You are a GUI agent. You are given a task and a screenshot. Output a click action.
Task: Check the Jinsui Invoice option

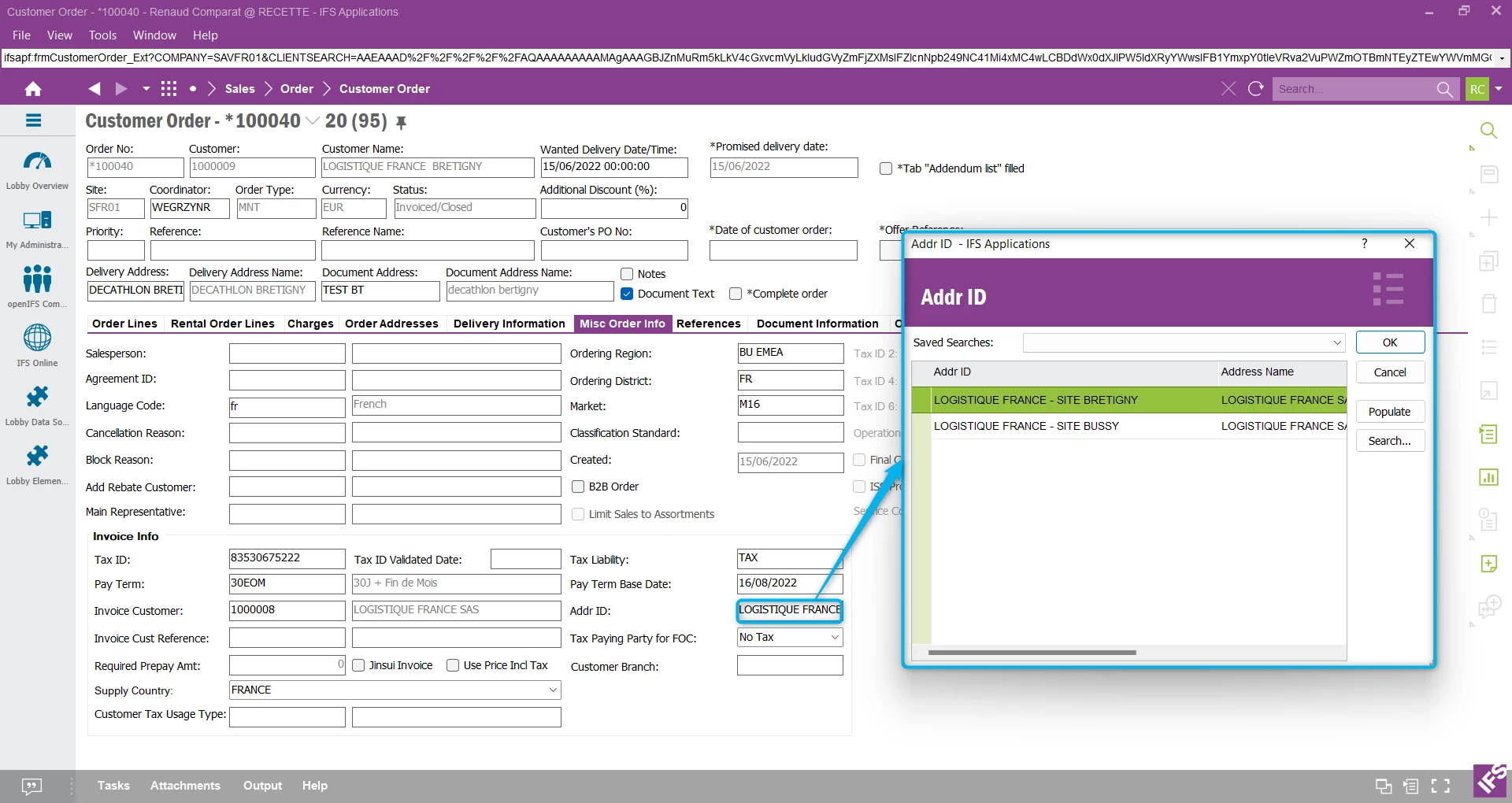tap(359, 665)
